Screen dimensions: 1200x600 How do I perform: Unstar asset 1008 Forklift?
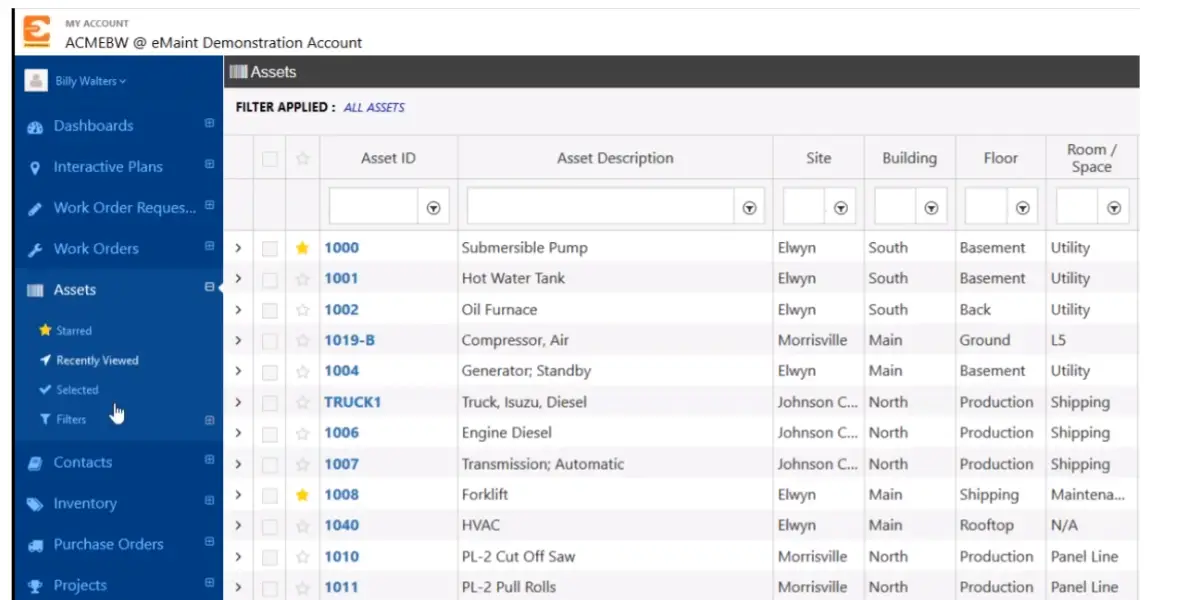tap(302, 495)
